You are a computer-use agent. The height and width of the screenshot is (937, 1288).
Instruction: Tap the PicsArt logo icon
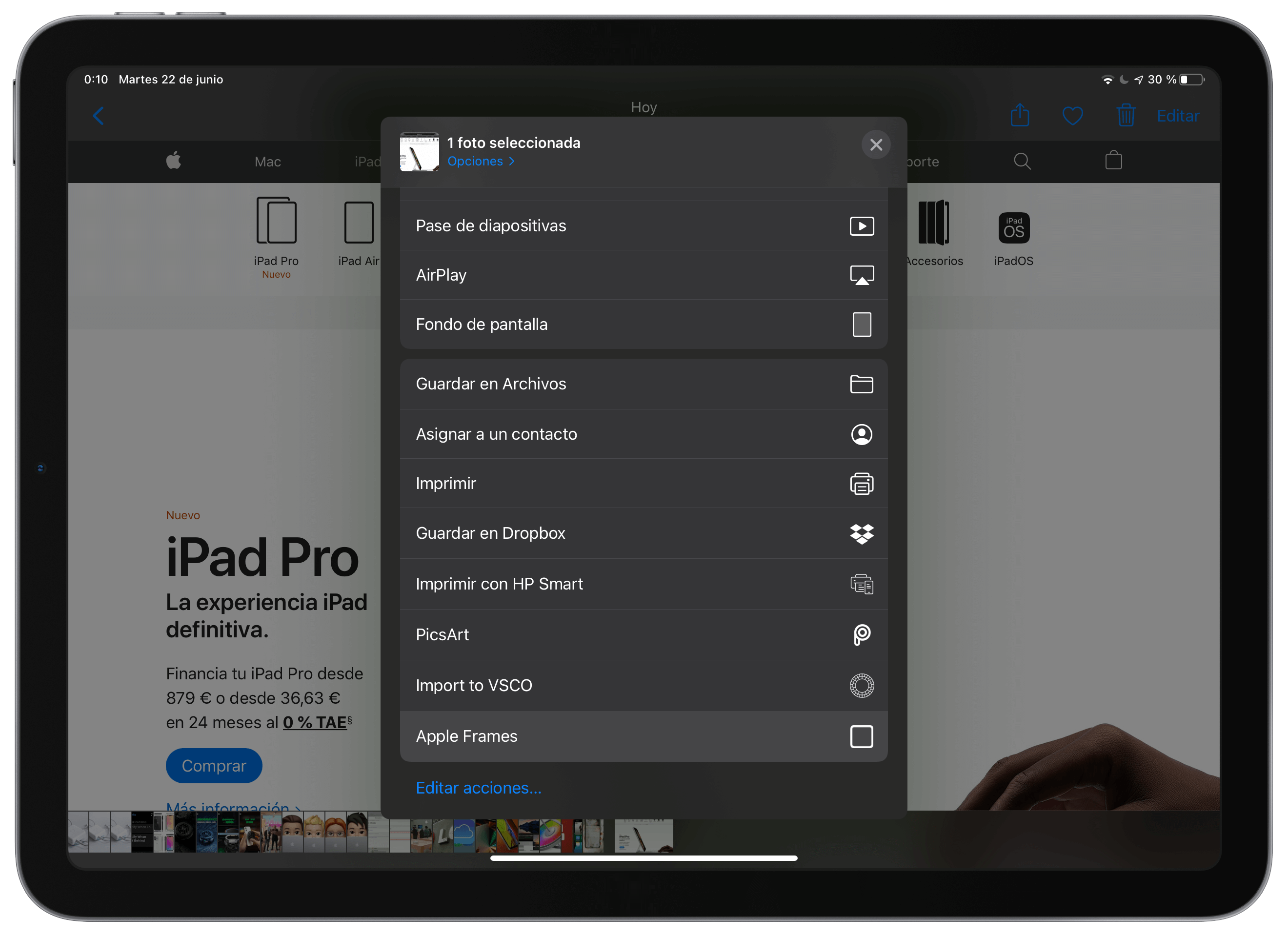coord(861,635)
